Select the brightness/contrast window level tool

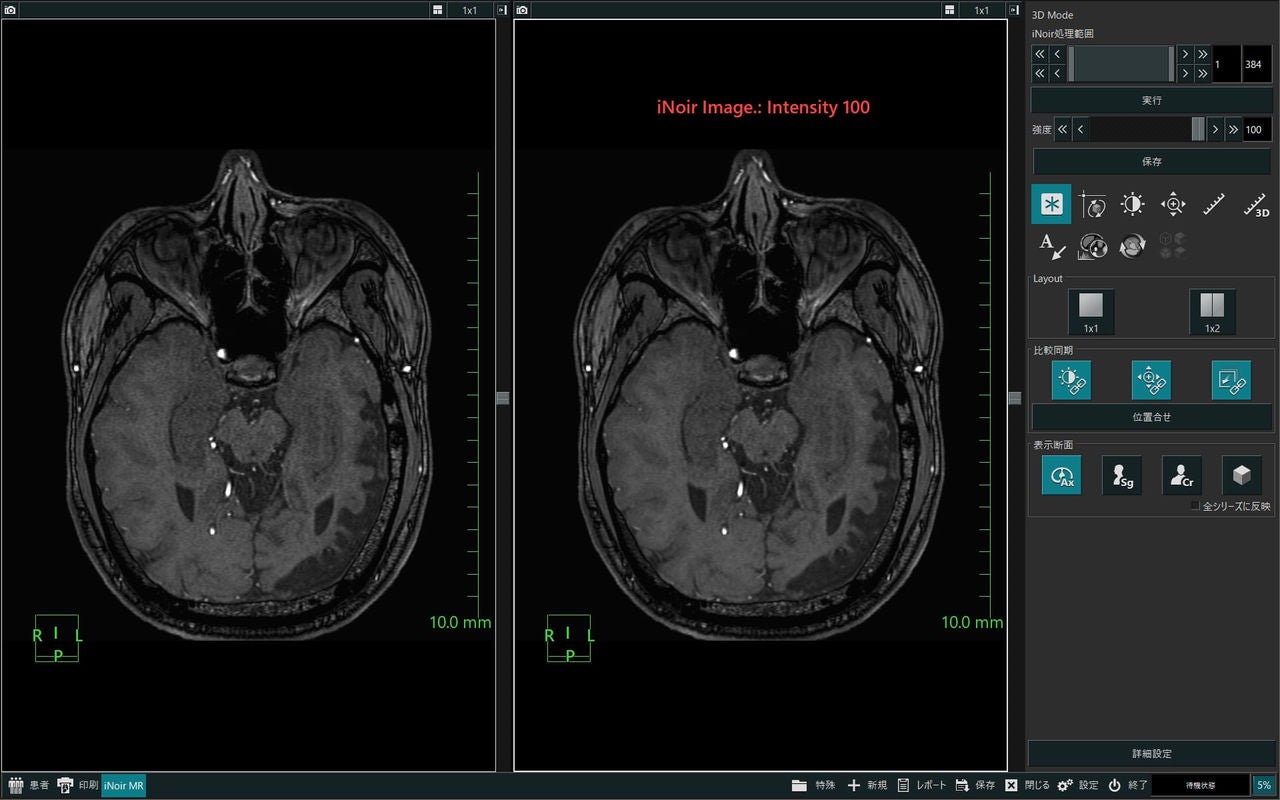pos(1132,204)
